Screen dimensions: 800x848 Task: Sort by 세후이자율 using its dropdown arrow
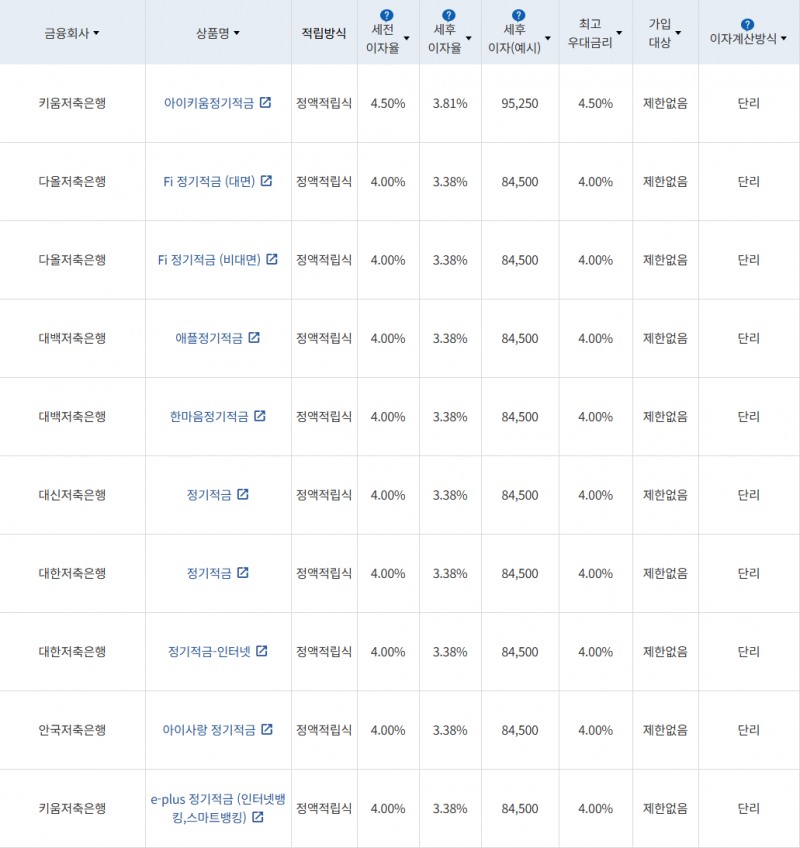(468, 38)
